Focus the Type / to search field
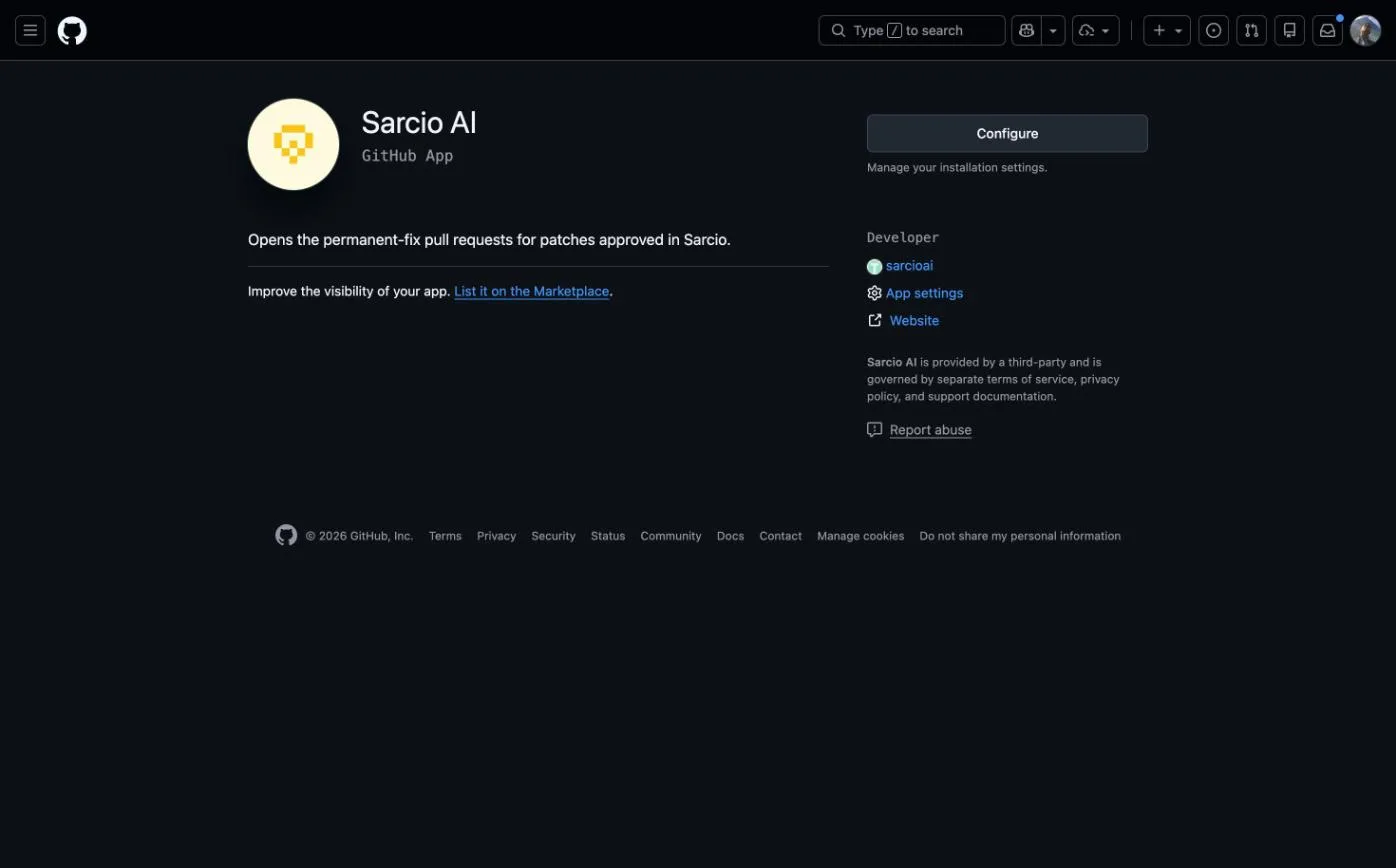 pos(912,30)
